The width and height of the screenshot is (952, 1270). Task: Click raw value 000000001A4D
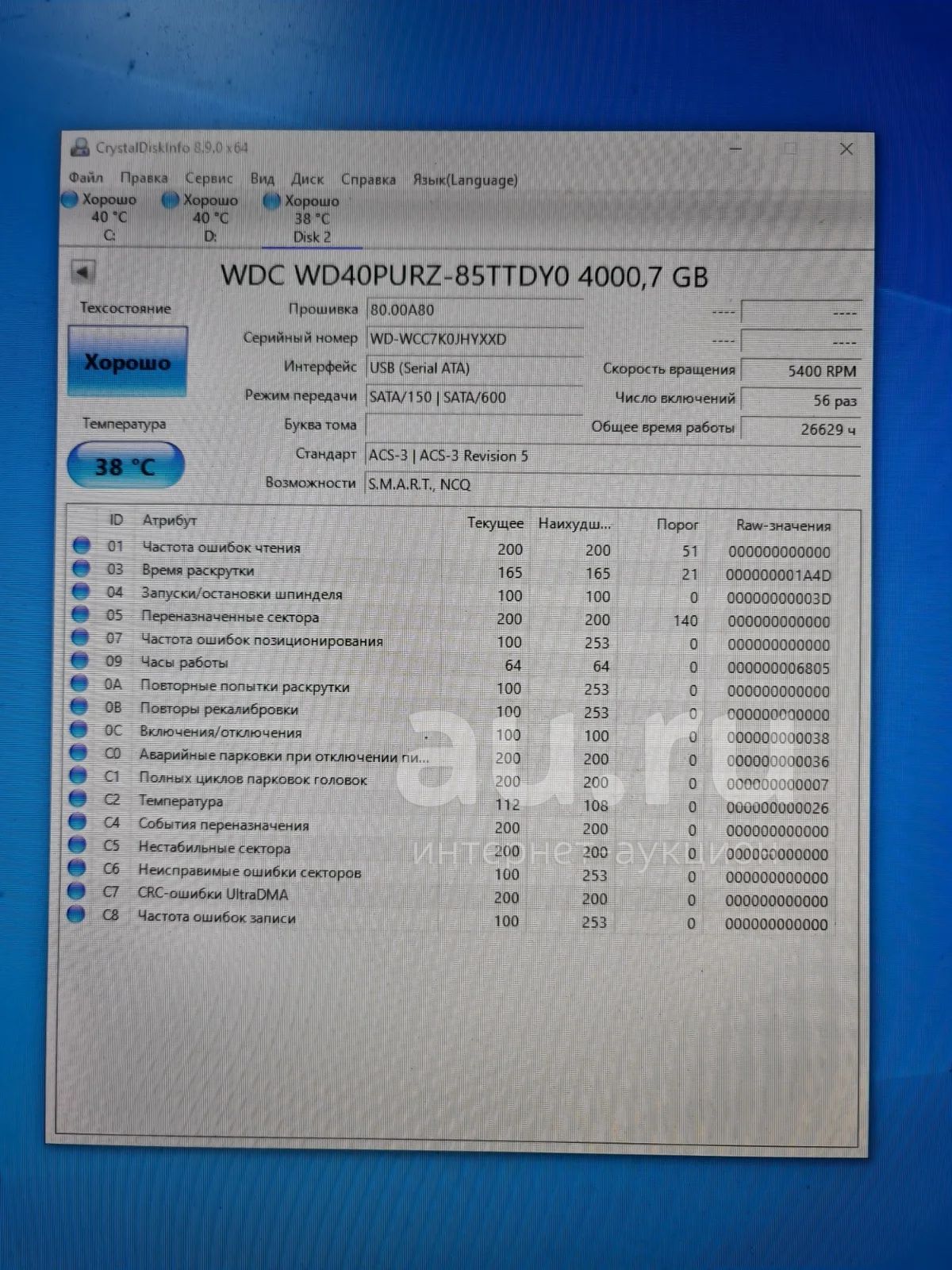click(778, 575)
